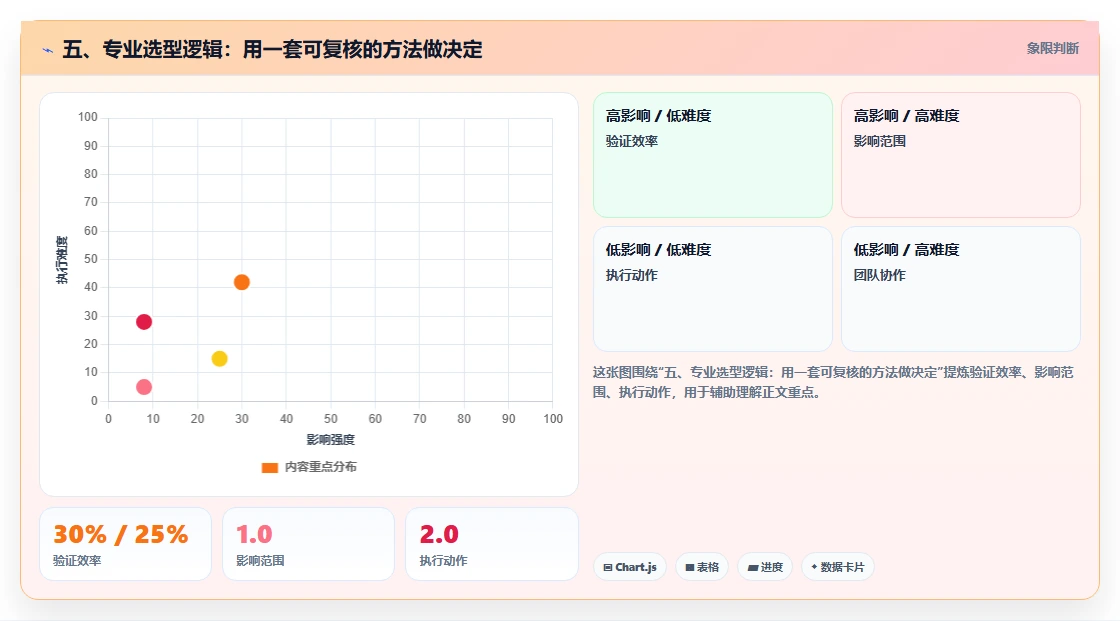Click the 象限判断 label in header
Viewport: 1120px width, 621px height.
[1052, 49]
